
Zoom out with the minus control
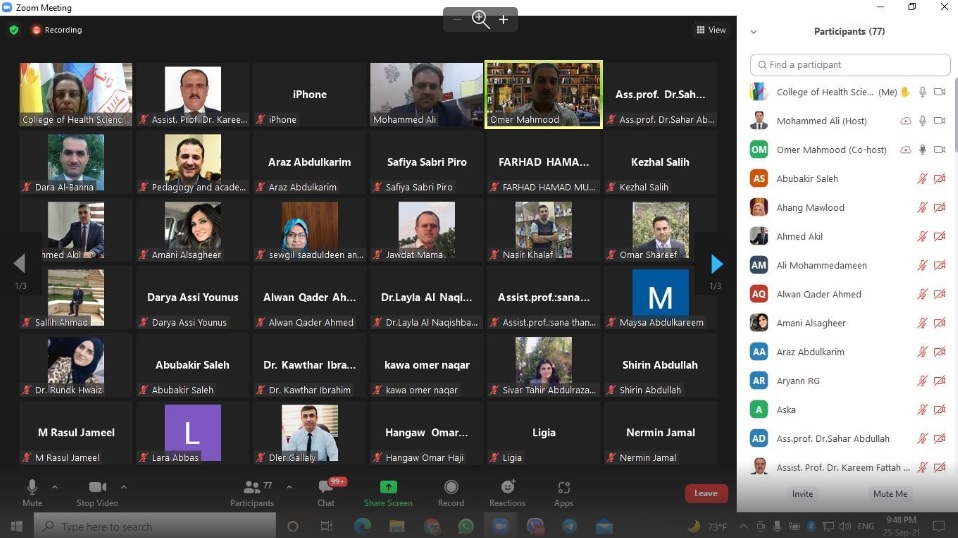[x=457, y=20]
